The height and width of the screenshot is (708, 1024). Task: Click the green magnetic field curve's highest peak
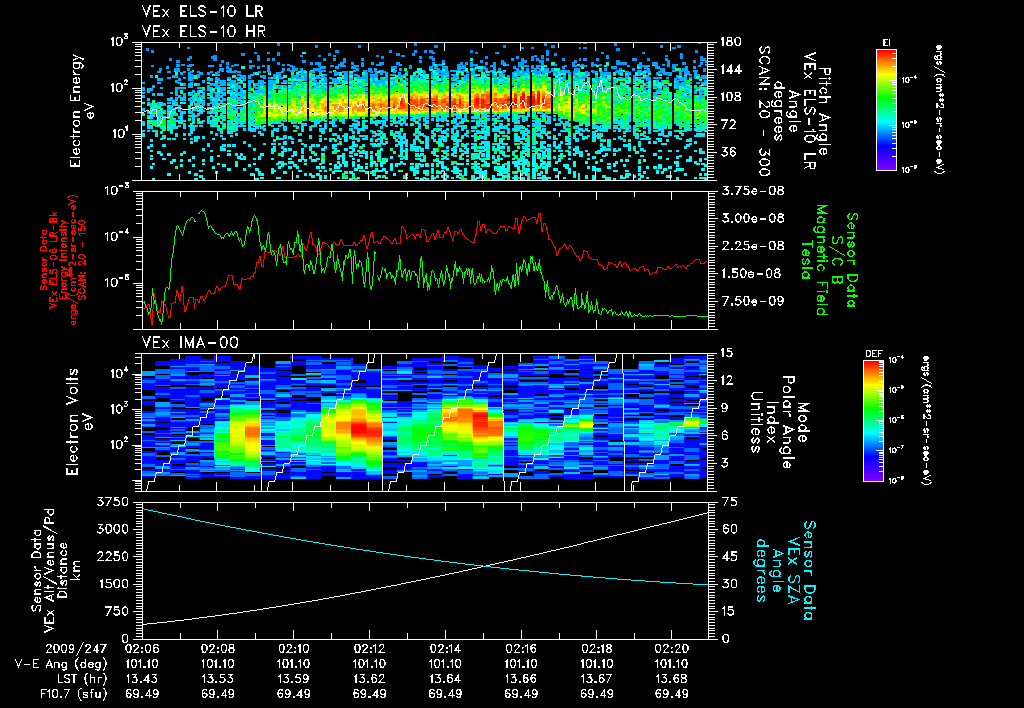point(202,211)
